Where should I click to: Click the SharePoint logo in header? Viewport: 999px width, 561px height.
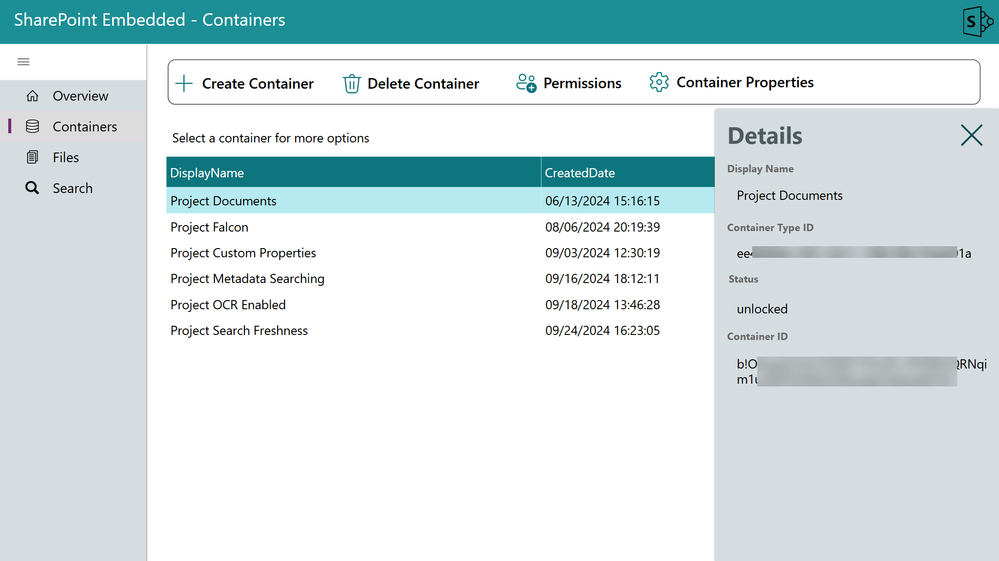[977, 22]
